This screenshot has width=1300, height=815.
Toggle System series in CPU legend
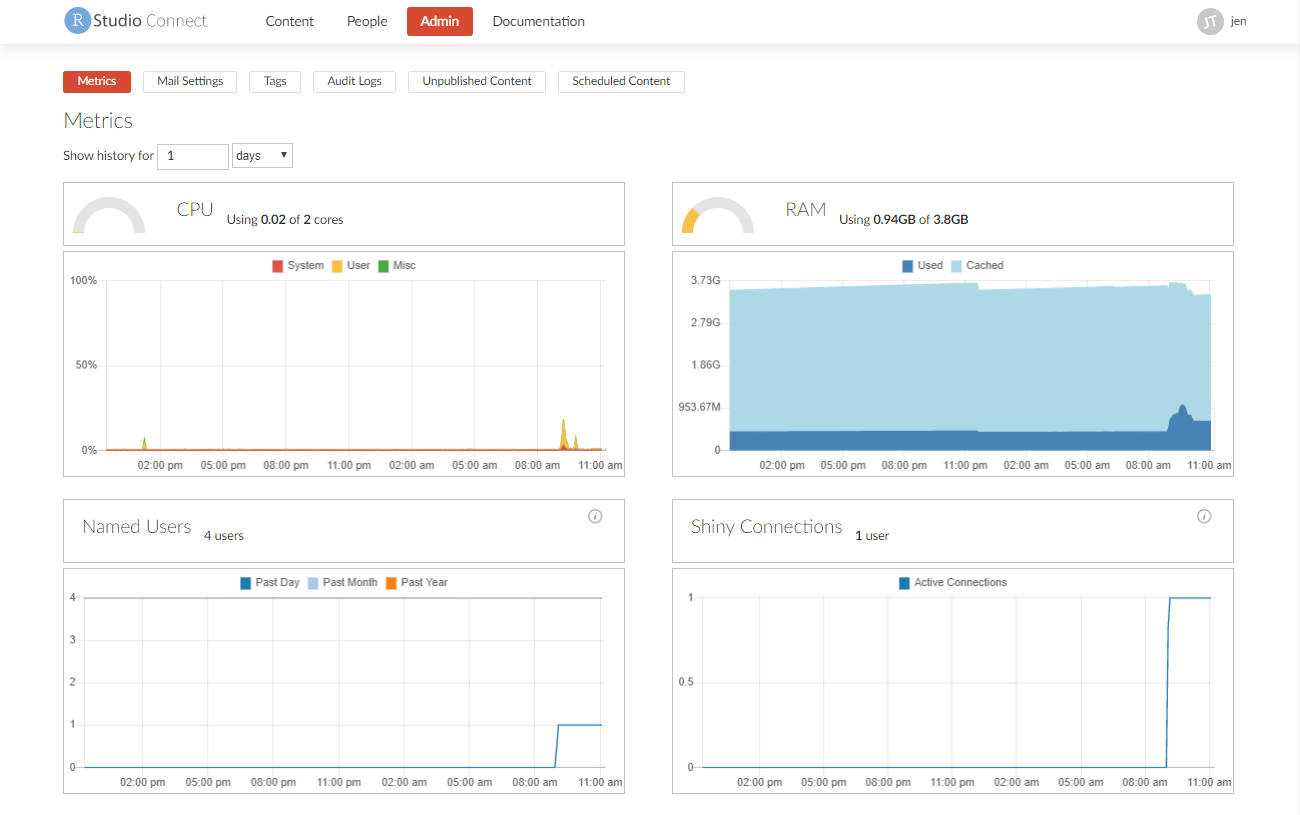[x=298, y=266]
